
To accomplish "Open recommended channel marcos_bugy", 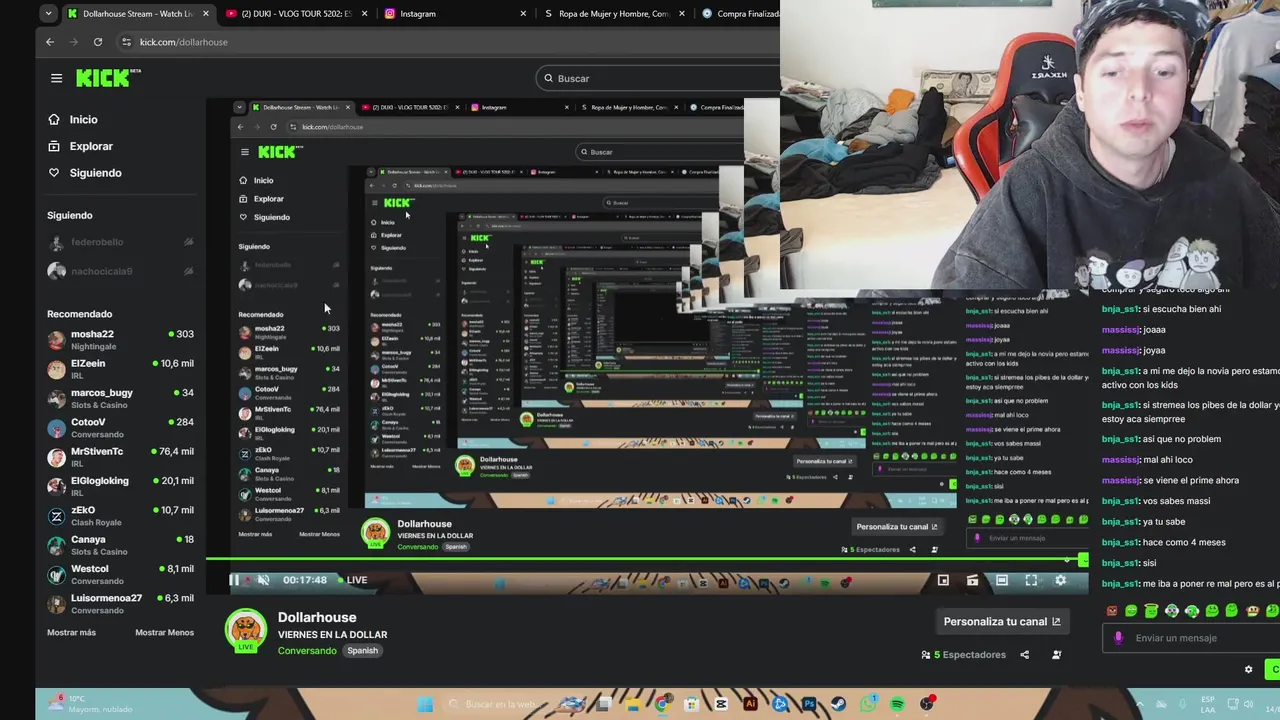I will [x=120, y=398].
